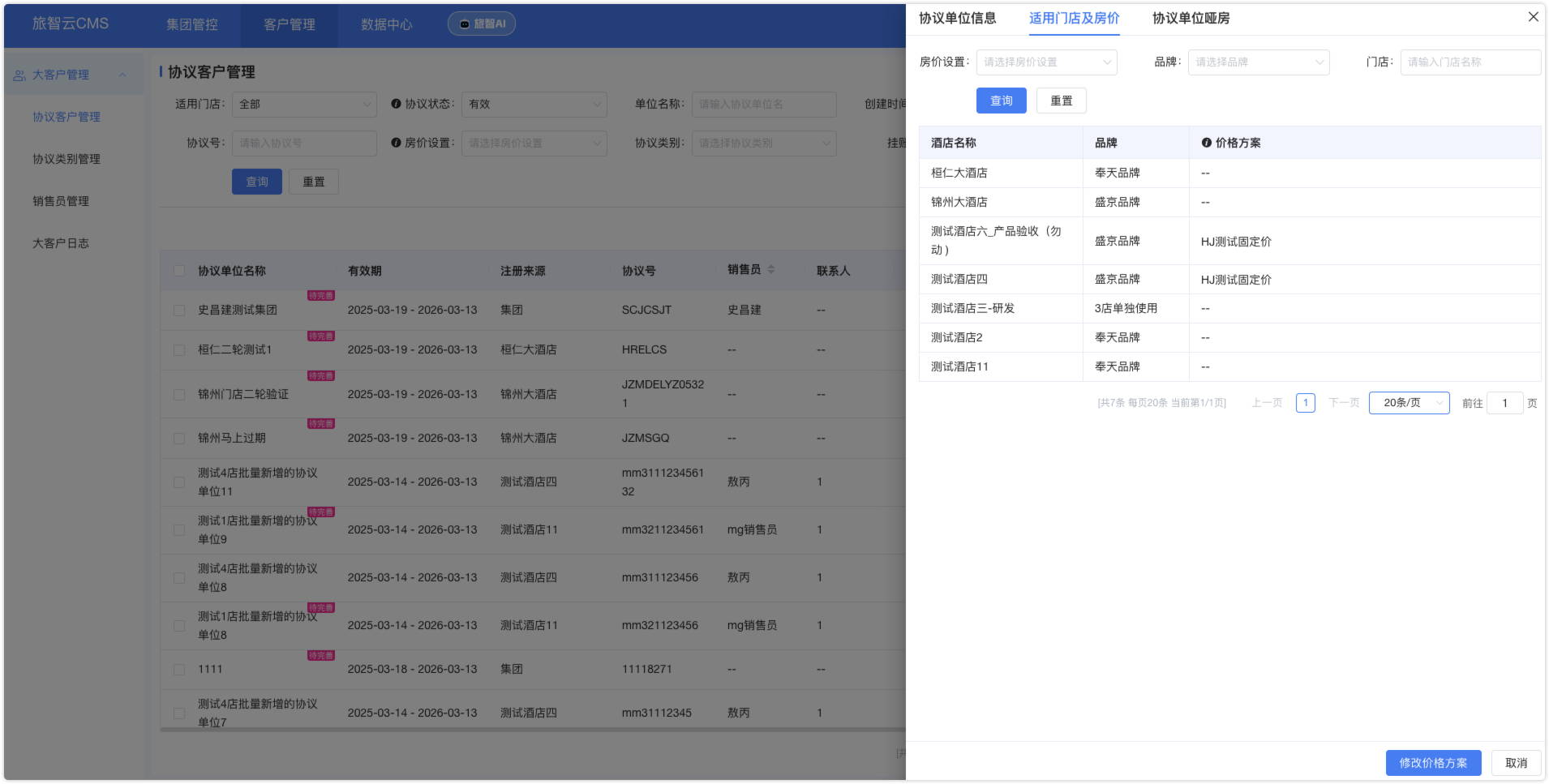This screenshot has height=784, width=1549.
Task: Open the 20条/页 page size dropdown
Action: 1409,403
